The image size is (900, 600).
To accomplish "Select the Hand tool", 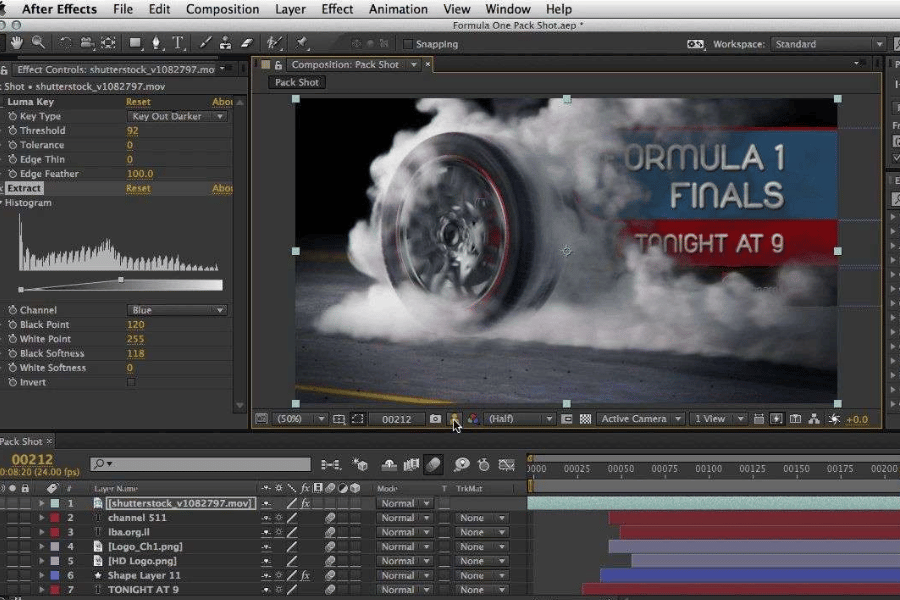I will coord(17,43).
